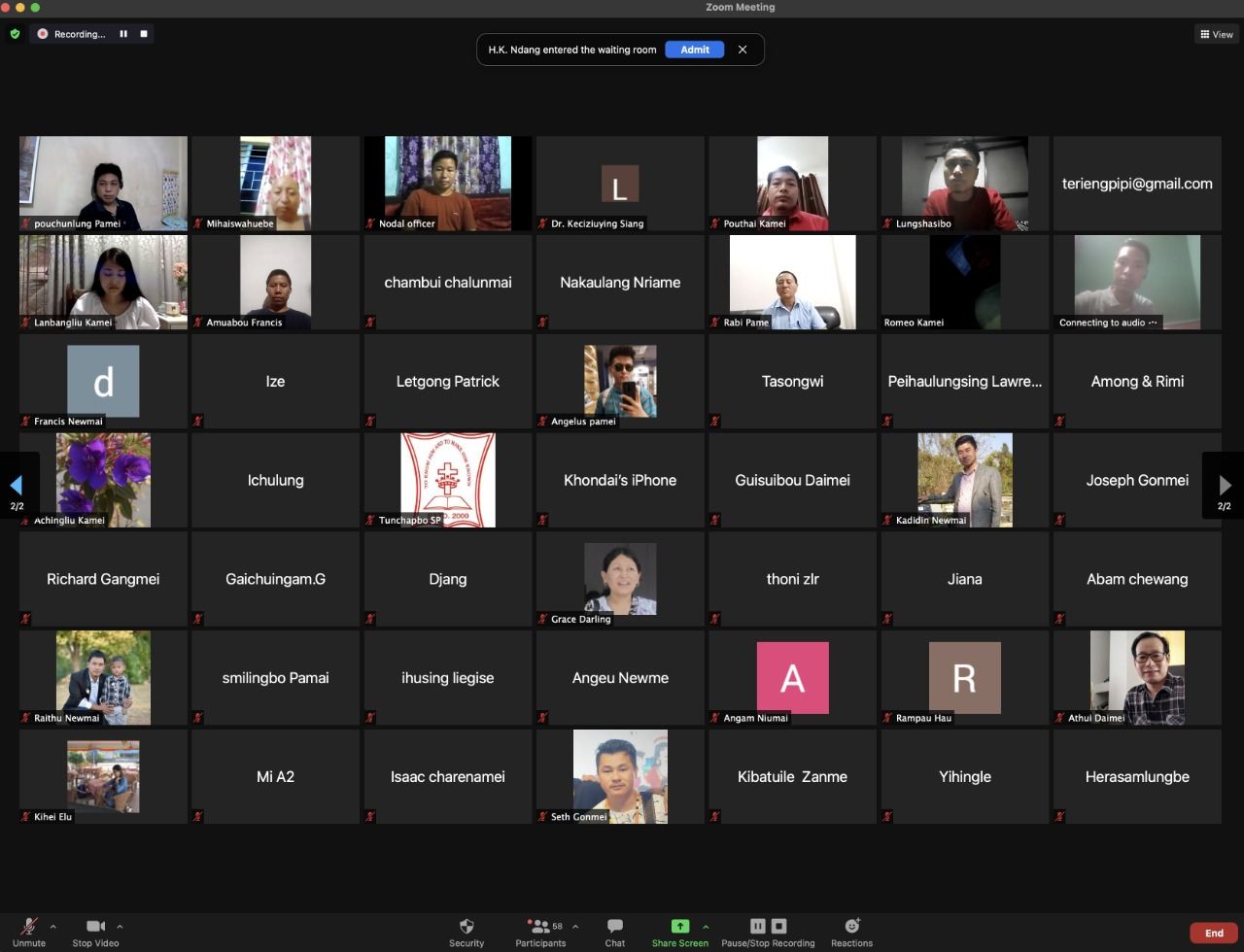Go to previous gallery page with left arrow

click(x=17, y=485)
